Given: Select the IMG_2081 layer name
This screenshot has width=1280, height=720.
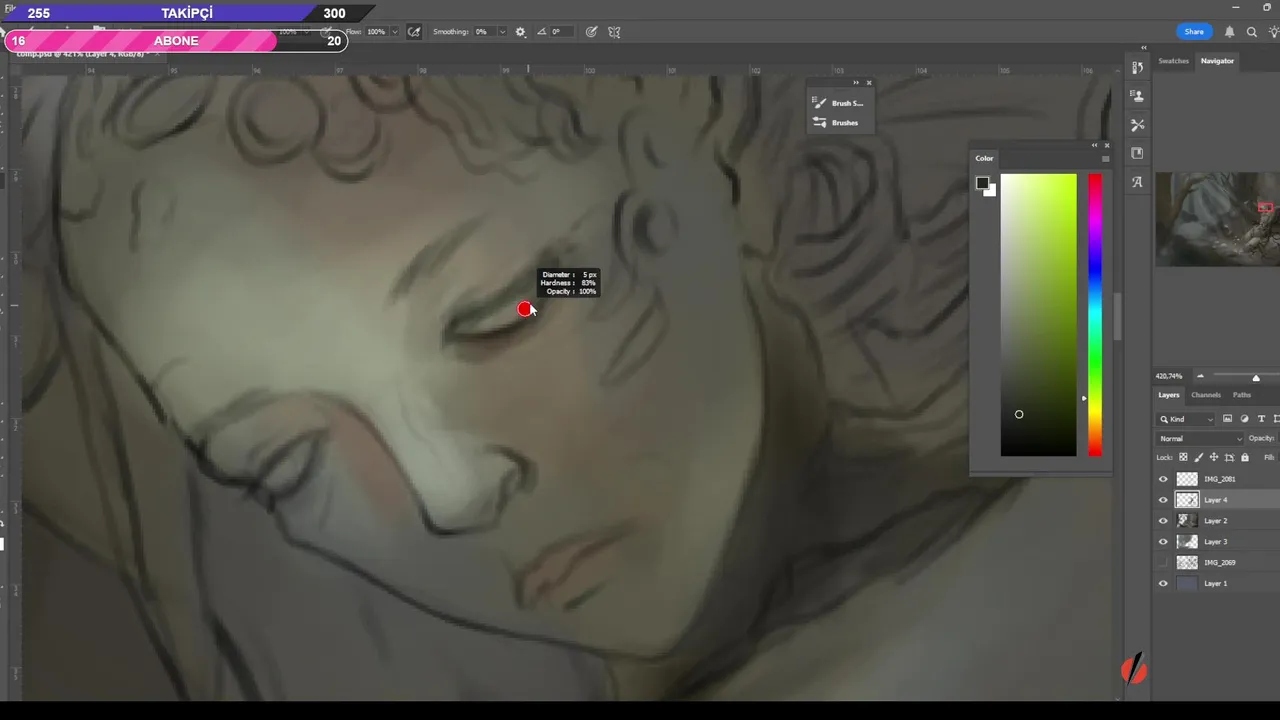Looking at the screenshot, I should pyautogui.click(x=1219, y=479).
